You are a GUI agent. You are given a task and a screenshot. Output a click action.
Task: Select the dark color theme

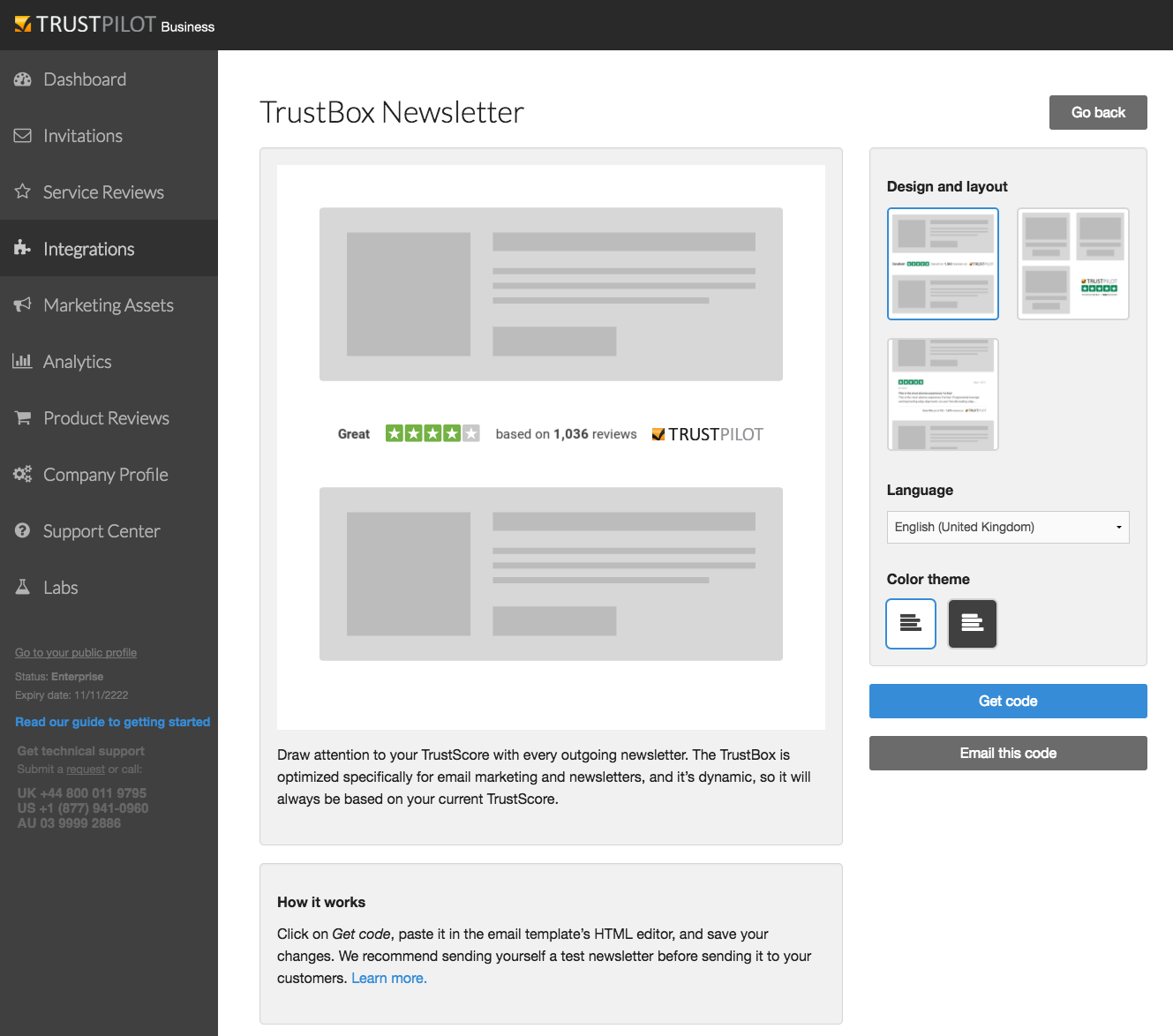tap(973, 624)
